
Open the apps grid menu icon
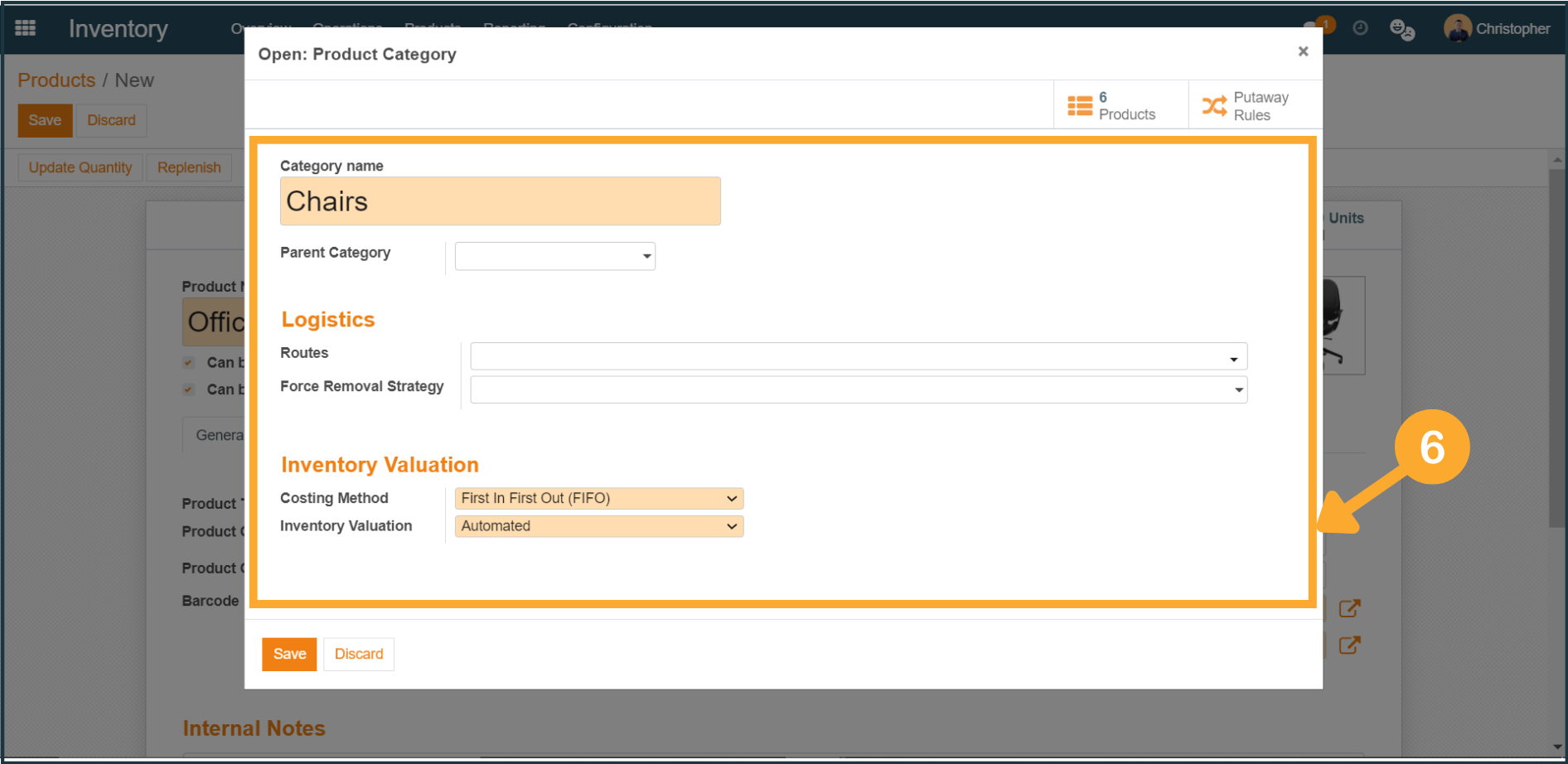26,28
